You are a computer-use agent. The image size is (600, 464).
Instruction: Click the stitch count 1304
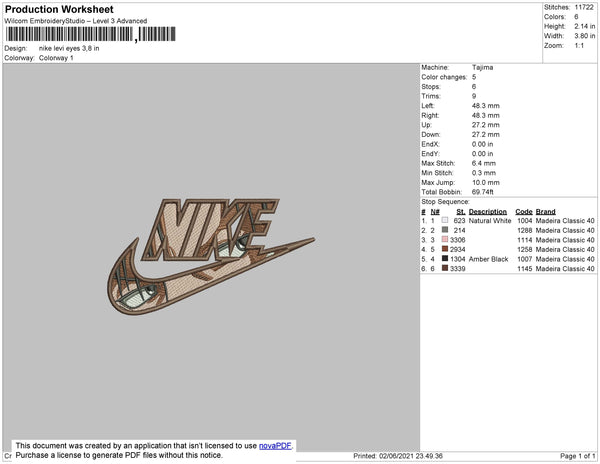tap(458, 259)
